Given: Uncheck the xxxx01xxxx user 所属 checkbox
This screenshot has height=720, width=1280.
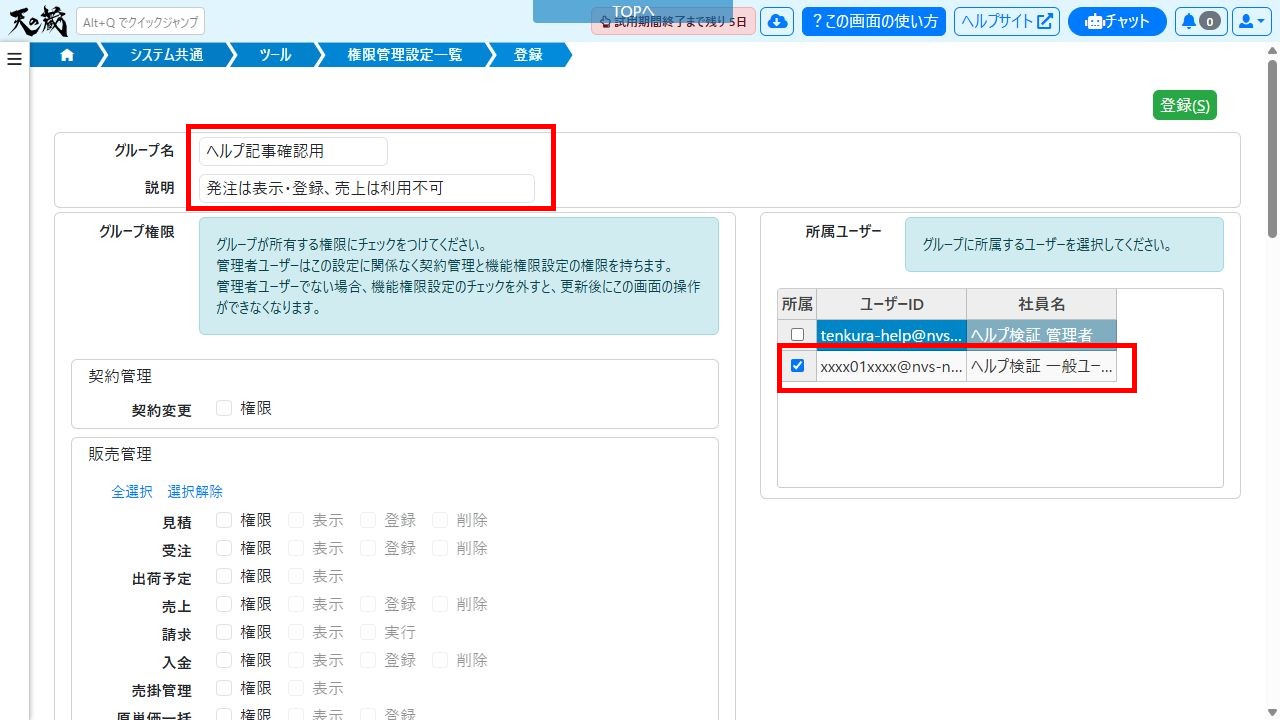Looking at the screenshot, I should point(797,366).
